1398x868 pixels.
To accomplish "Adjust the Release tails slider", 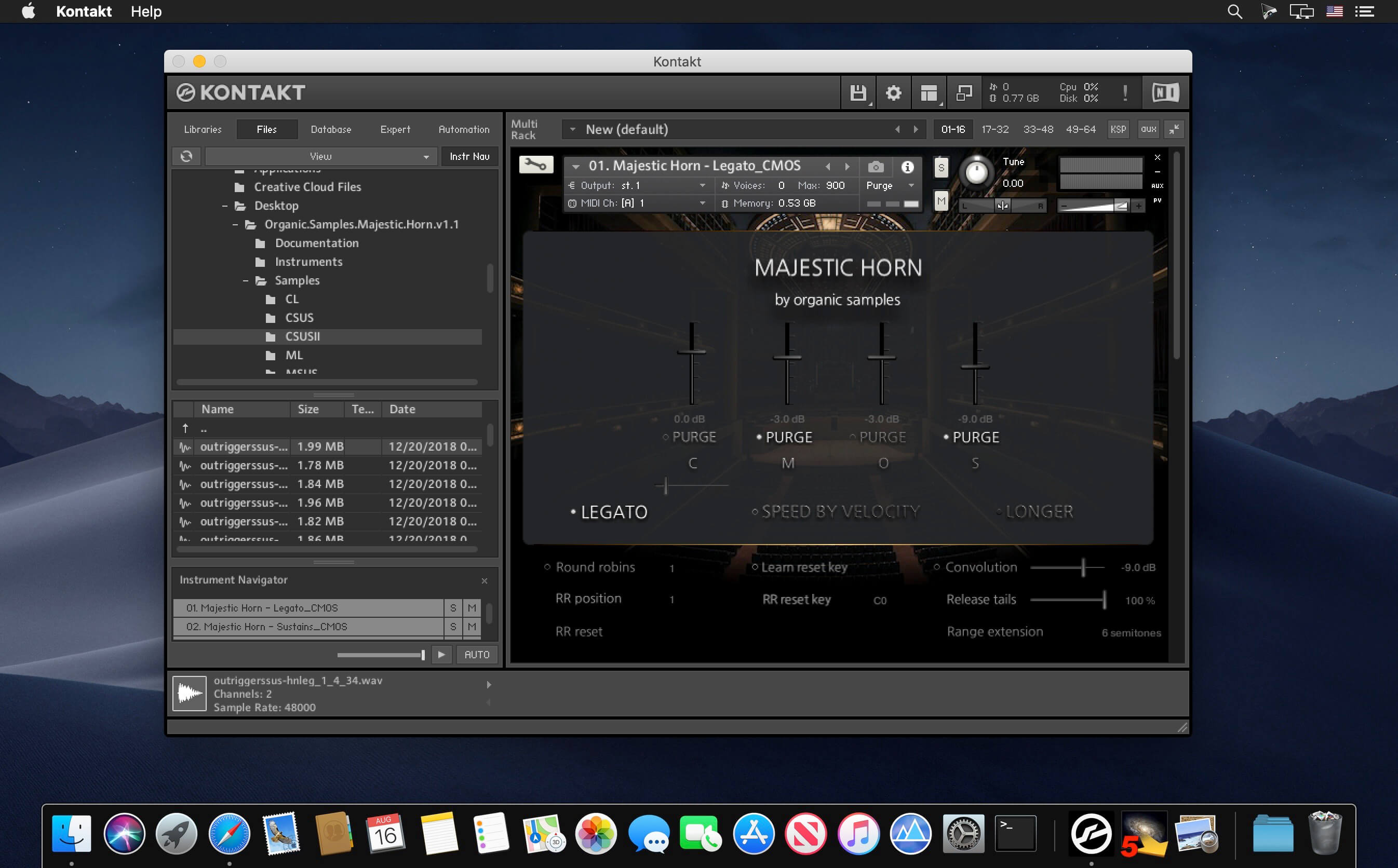I will pos(1068,600).
